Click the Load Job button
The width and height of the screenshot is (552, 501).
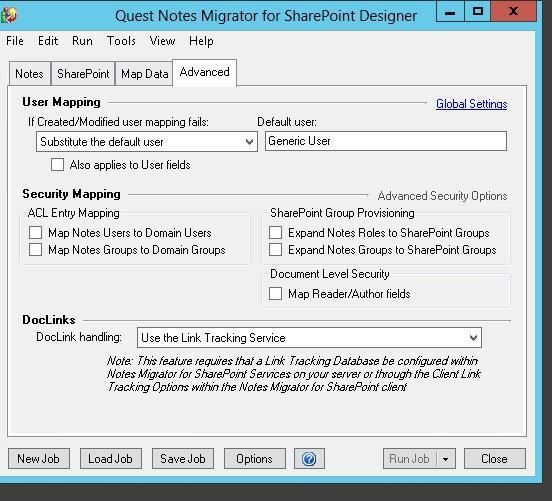(111, 459)
